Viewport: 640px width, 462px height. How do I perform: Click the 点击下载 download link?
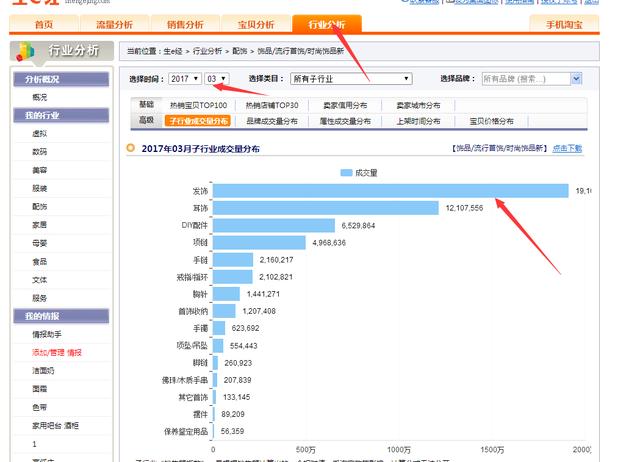[x=567, y=148]
